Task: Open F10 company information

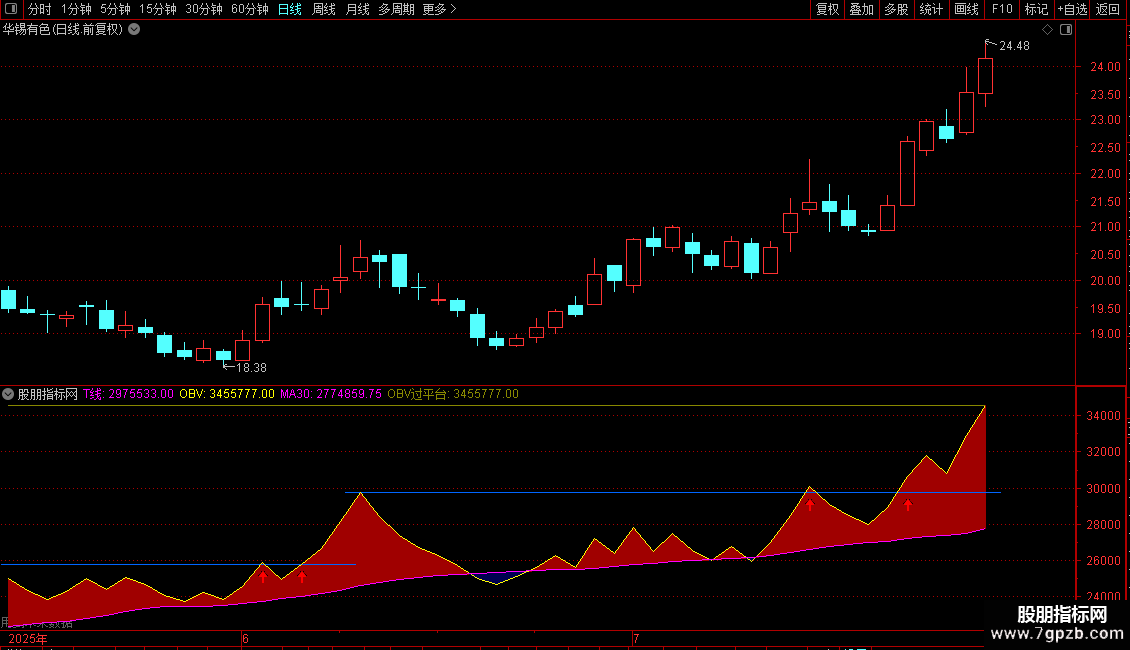Action: point(1002,9)
